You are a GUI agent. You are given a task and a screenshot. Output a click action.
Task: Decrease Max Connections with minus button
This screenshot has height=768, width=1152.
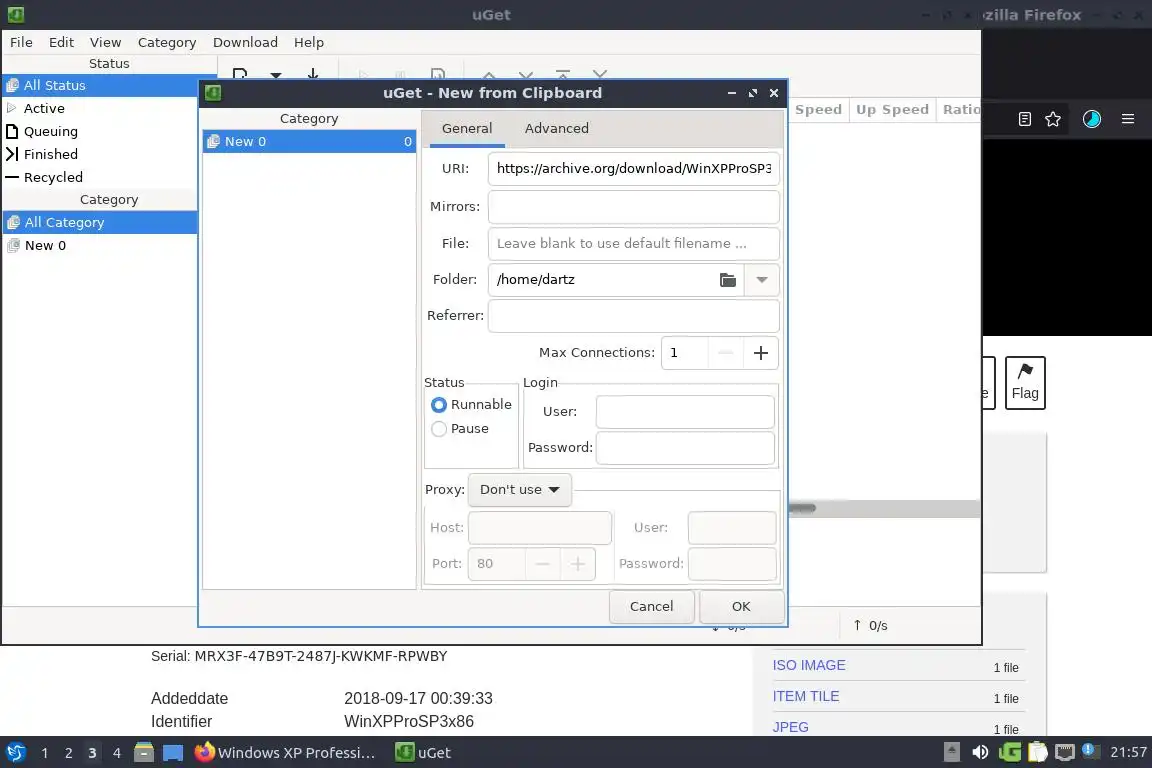click(x=725, y=353)
